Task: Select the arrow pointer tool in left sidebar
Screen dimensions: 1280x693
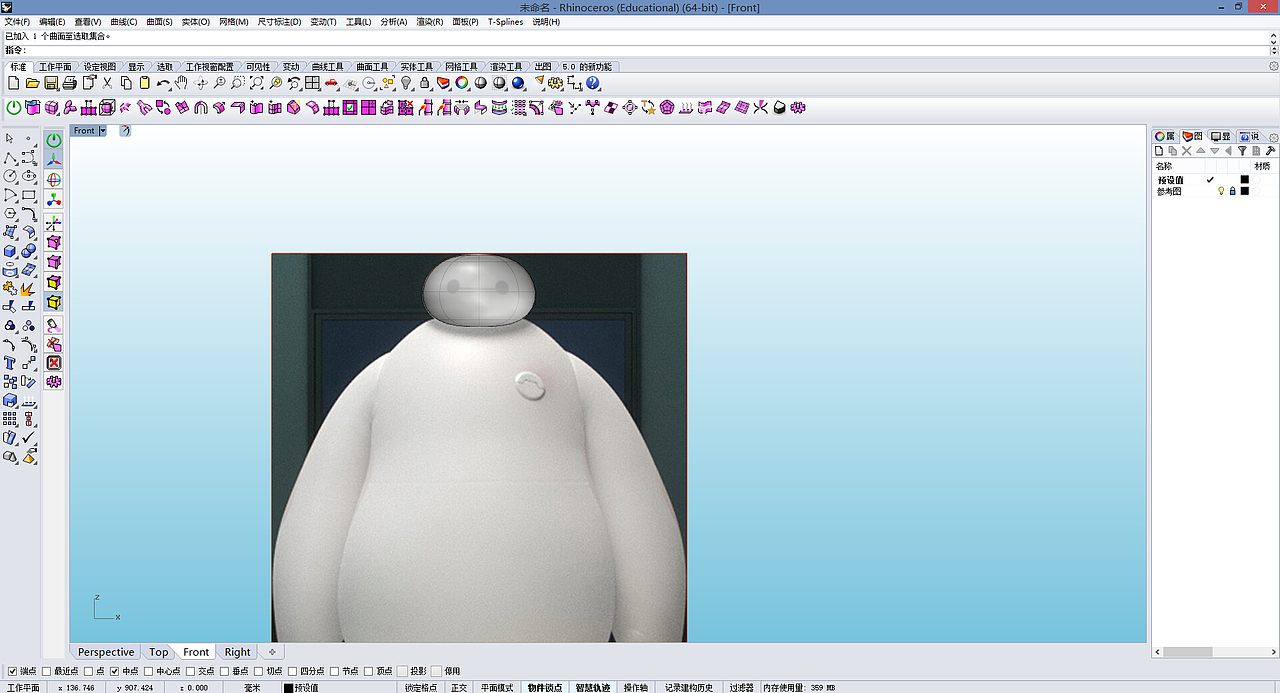Action: click(10, 139)
